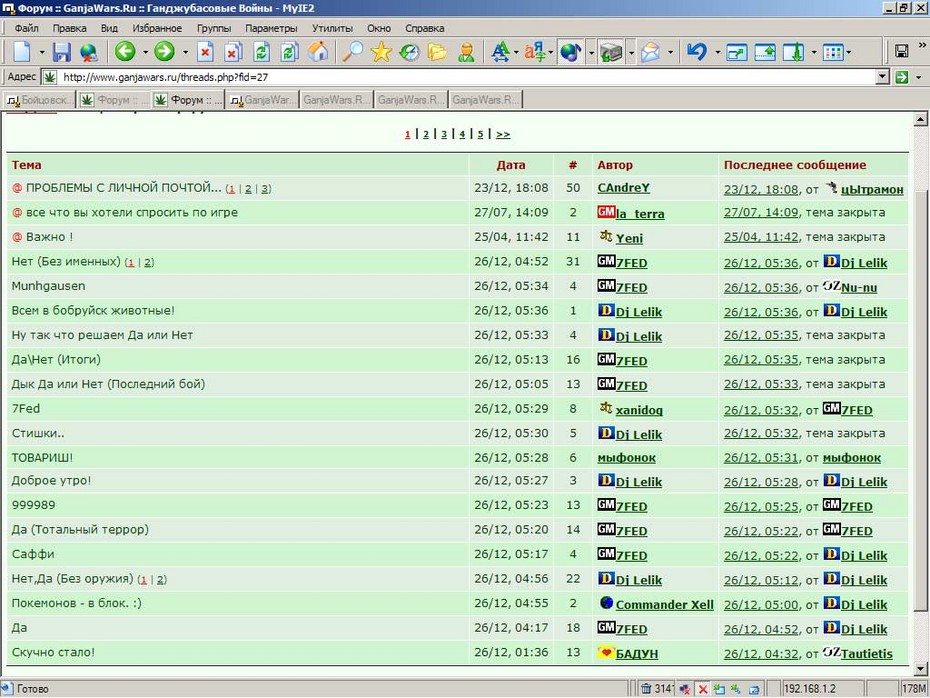Open author profile Commander Xell
Image resolution: width=930 pixels, height=698 pixels.
[x=664, y=605]
